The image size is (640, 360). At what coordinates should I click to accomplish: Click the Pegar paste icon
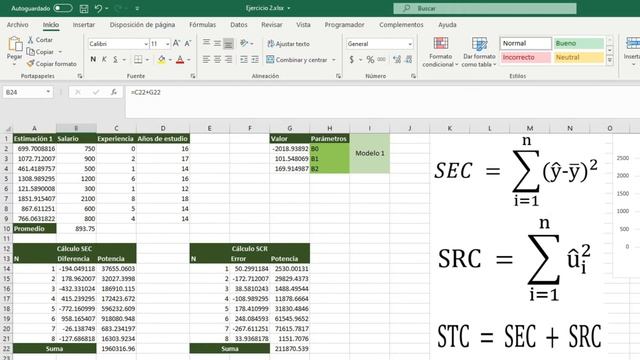tap(15, 44)
